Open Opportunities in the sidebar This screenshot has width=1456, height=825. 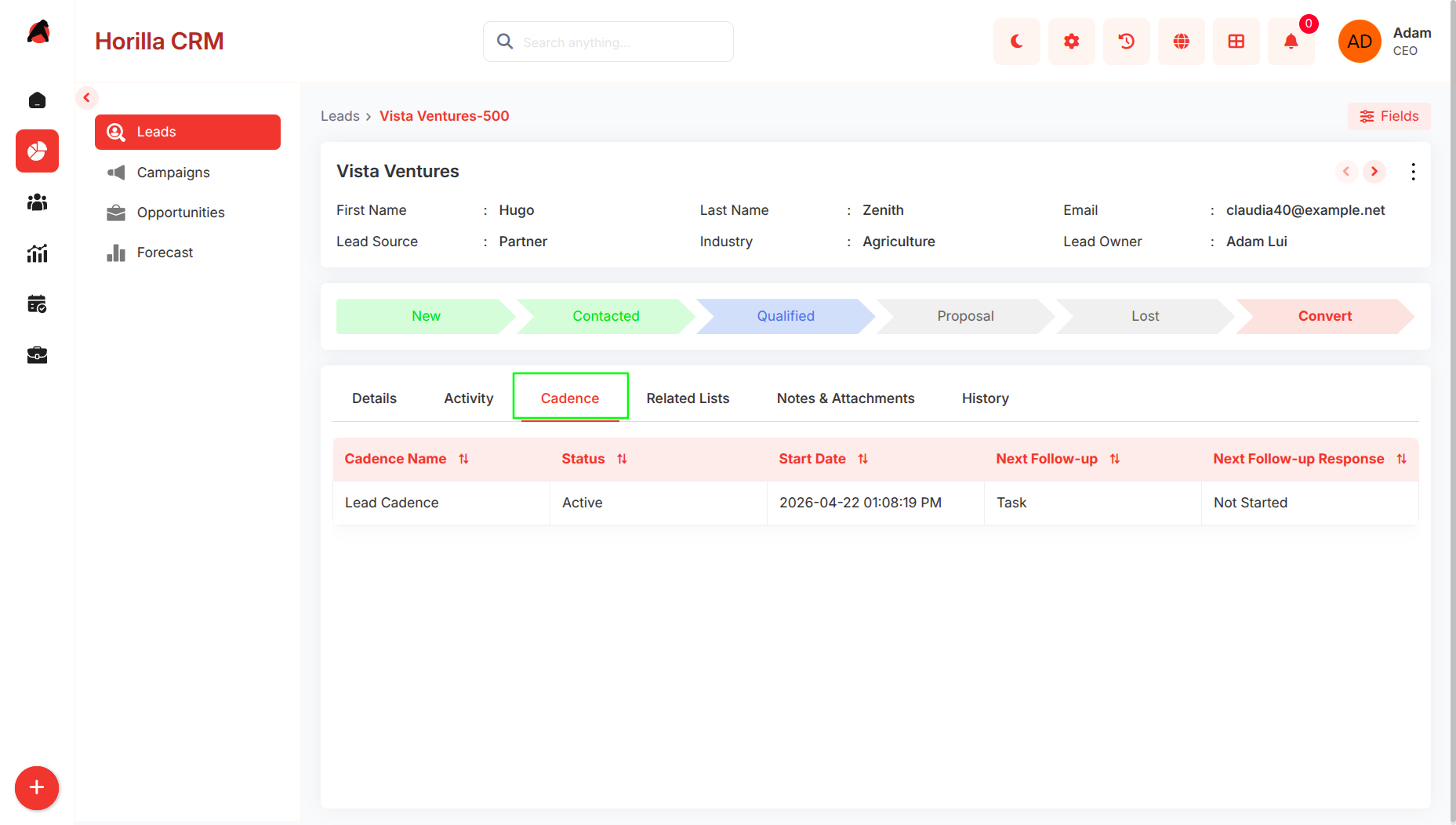[x=187, y=213]
